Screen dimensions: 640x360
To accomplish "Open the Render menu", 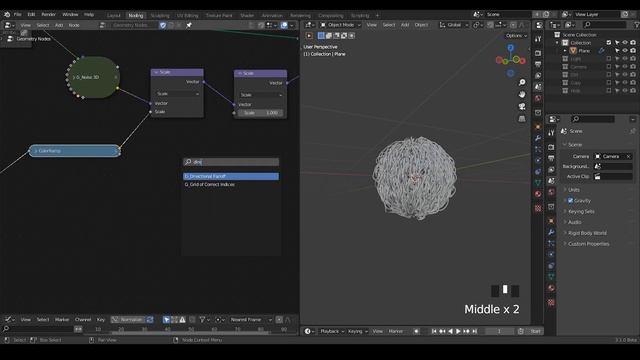I will coord(49,14).
